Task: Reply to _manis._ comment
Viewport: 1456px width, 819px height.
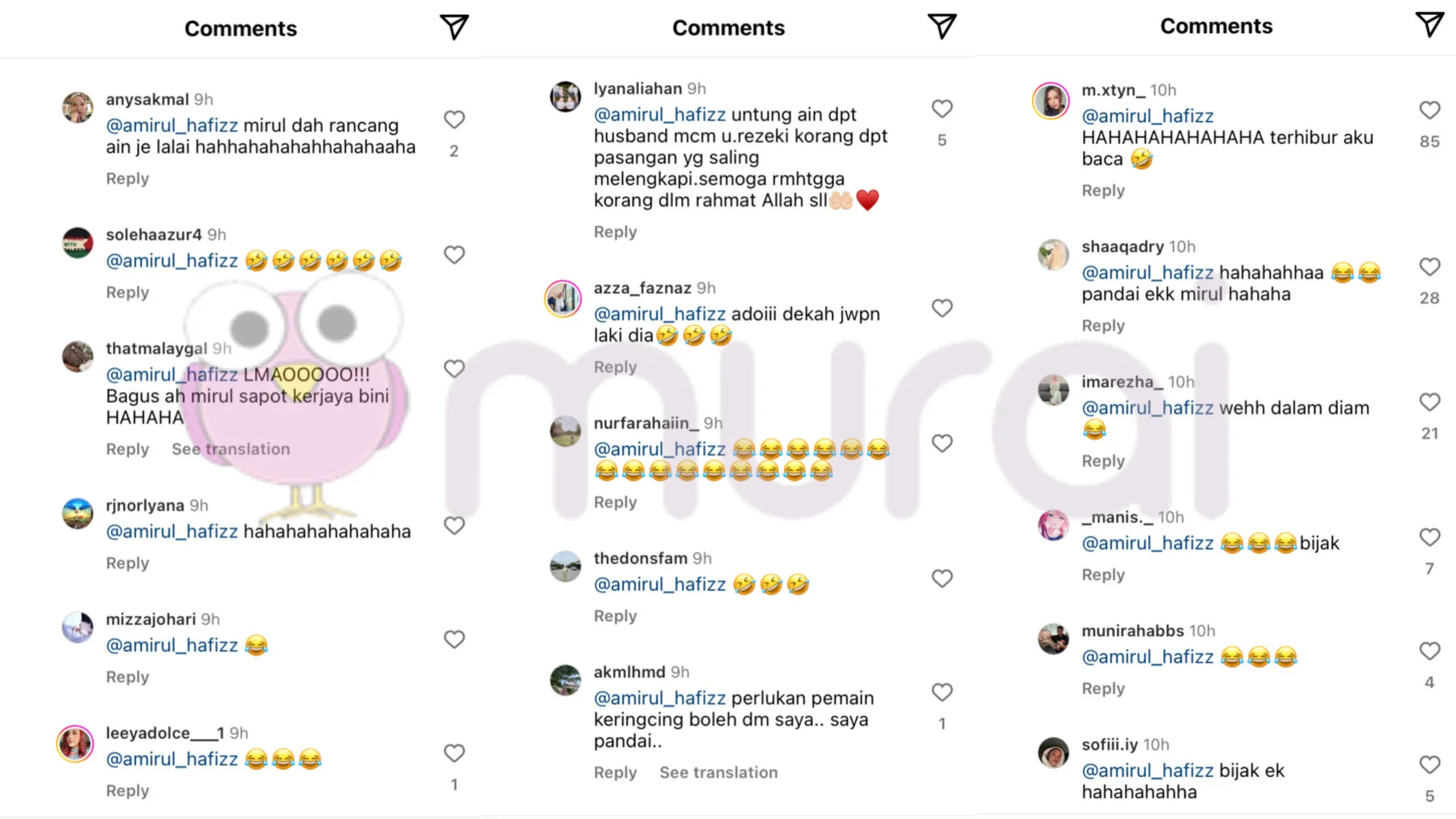Action: [1103, 575]
